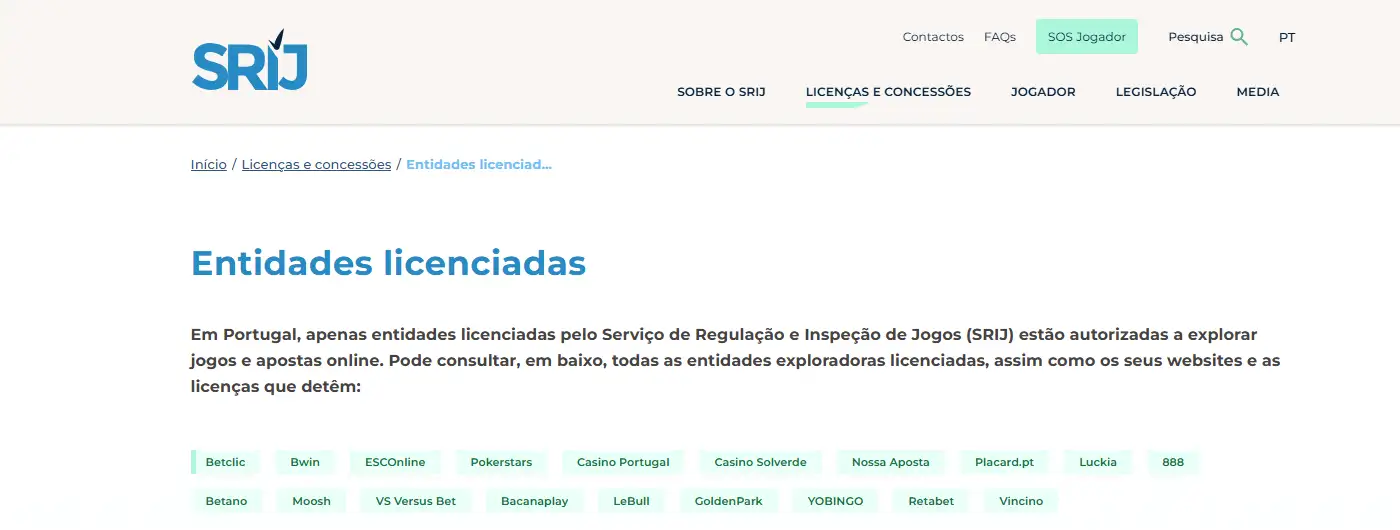Screen dimensions: 1400x530
Task: Open the Media menu
Action: 1258,92
